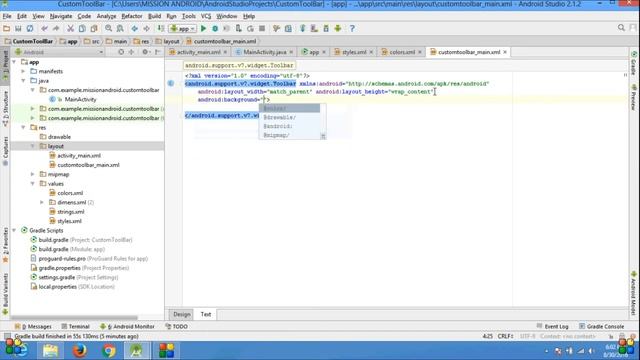Open the app run configuration dropdown

point(182,29)
